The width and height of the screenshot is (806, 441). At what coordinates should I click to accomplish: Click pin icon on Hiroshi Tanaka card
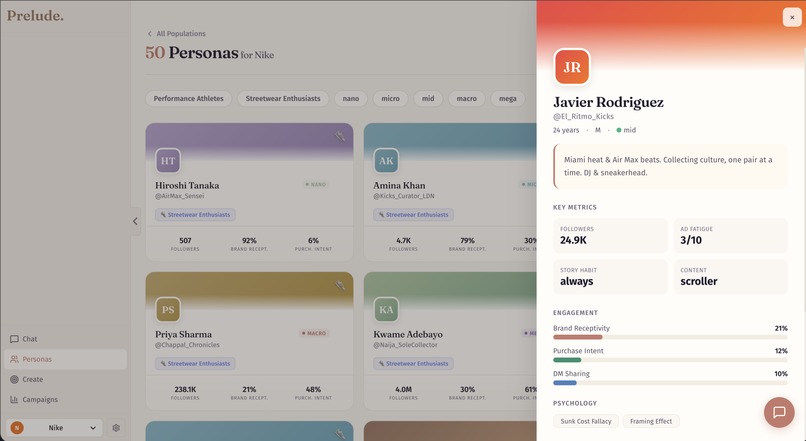[340, 136]
